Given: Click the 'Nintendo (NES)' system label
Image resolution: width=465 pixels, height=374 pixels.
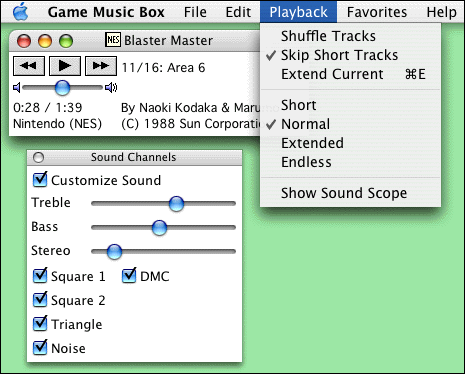Looking at the screenshot, I should click(57, 124).
